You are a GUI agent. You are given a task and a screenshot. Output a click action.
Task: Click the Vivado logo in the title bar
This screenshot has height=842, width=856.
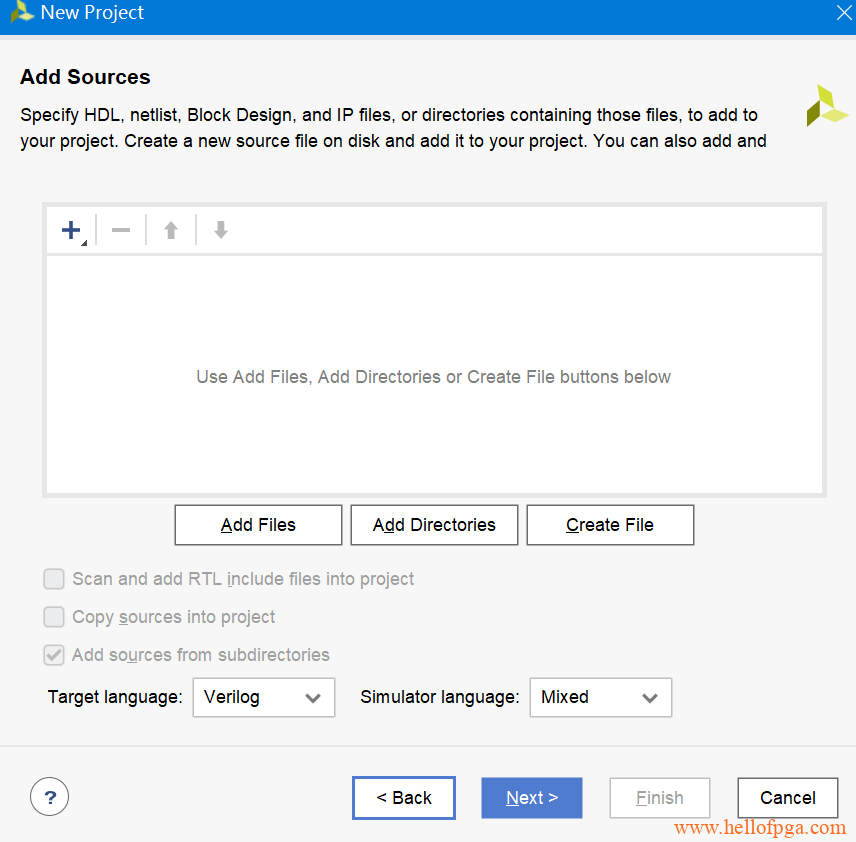(22, 12)
